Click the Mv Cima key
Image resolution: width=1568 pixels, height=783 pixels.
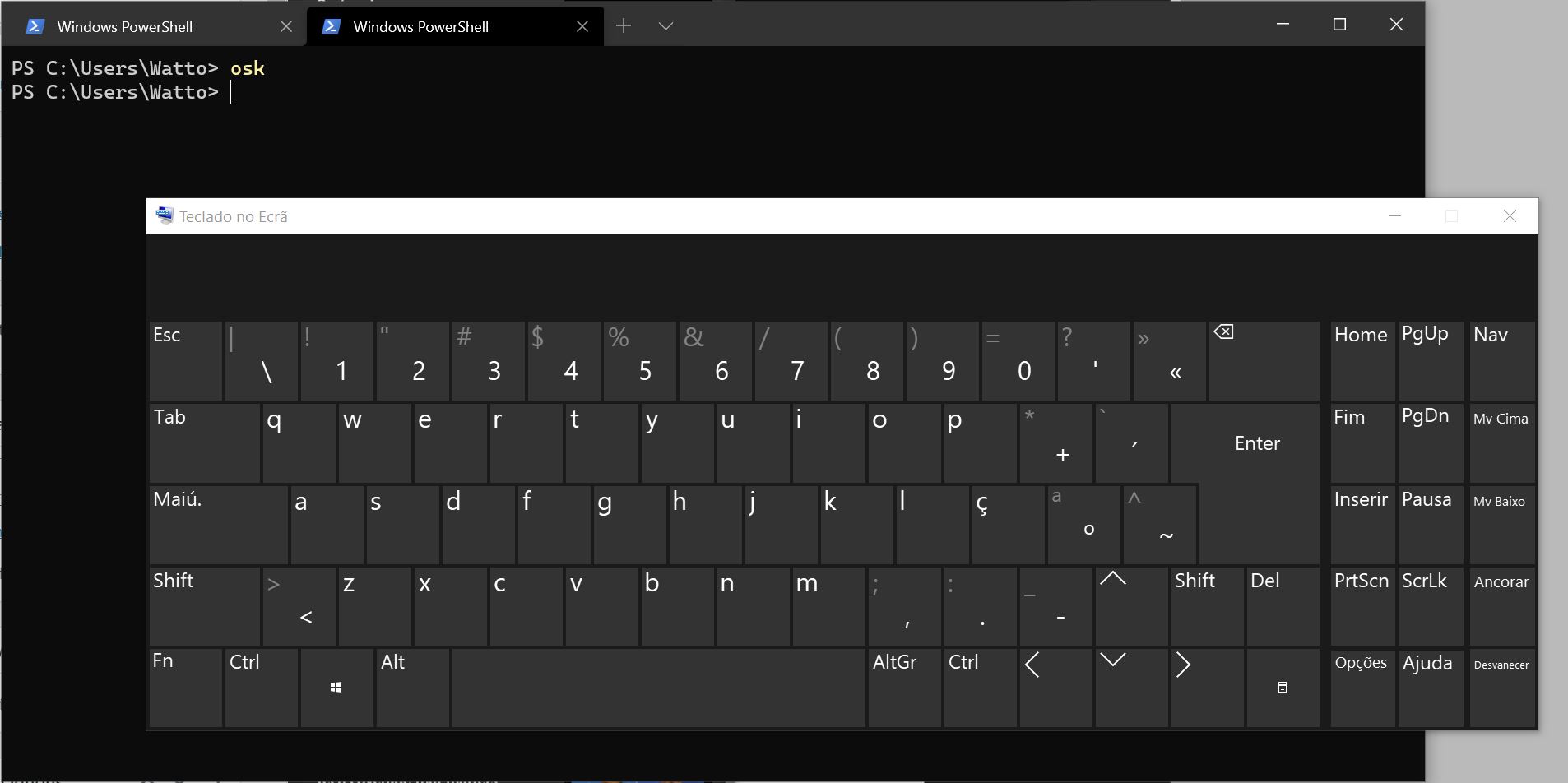click(1502, 442)
